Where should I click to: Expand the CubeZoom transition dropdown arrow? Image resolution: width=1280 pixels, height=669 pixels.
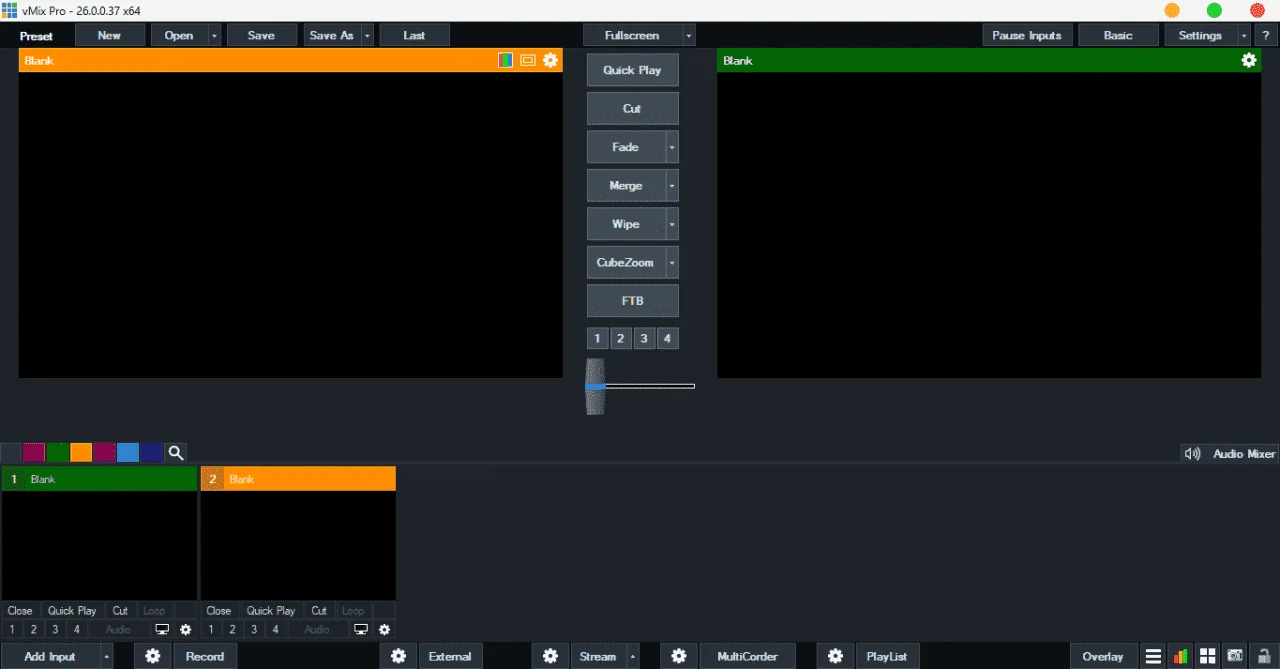coord(672,262)
